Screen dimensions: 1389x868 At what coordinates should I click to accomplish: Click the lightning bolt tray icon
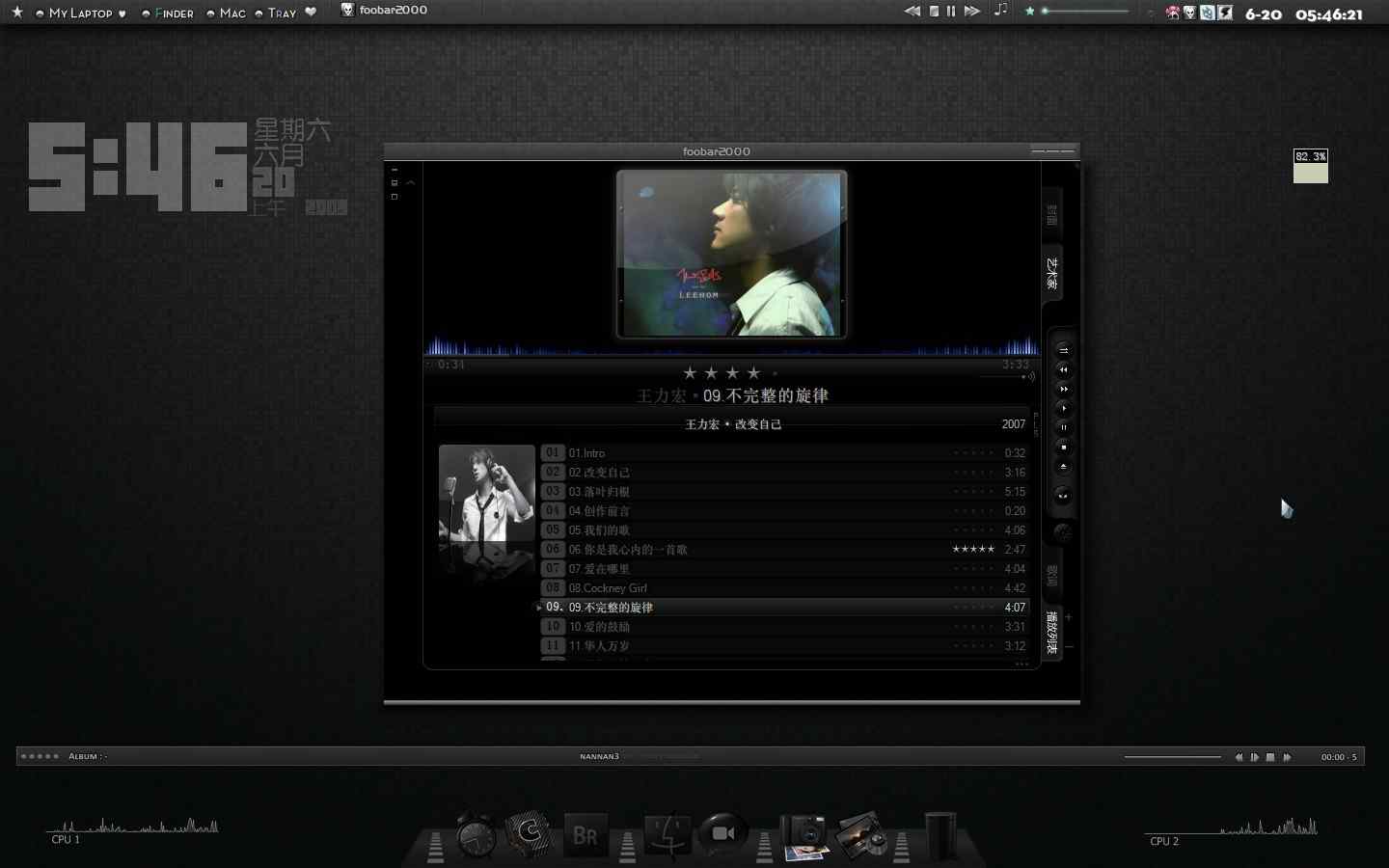point(1225,13)
